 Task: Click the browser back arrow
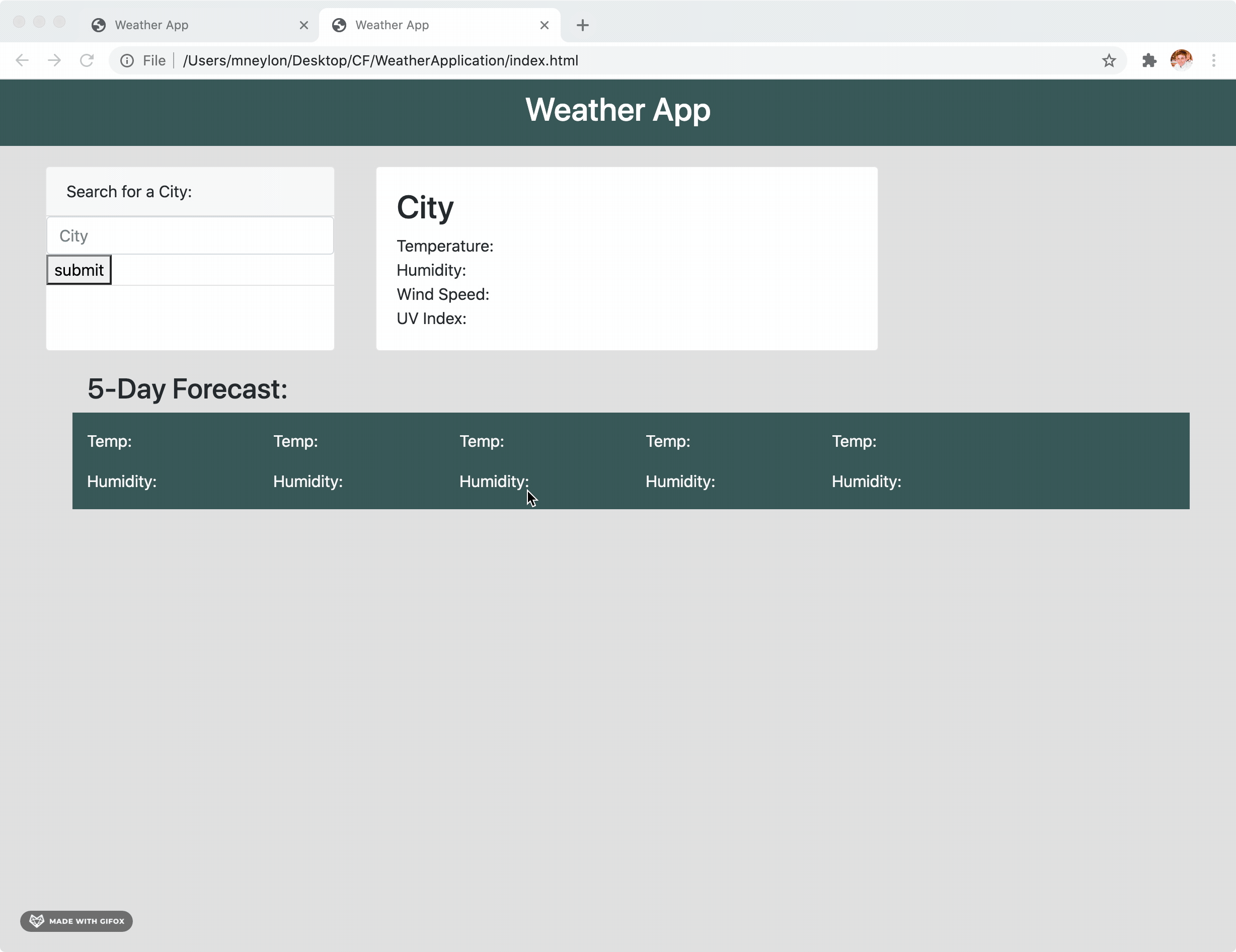22,60
